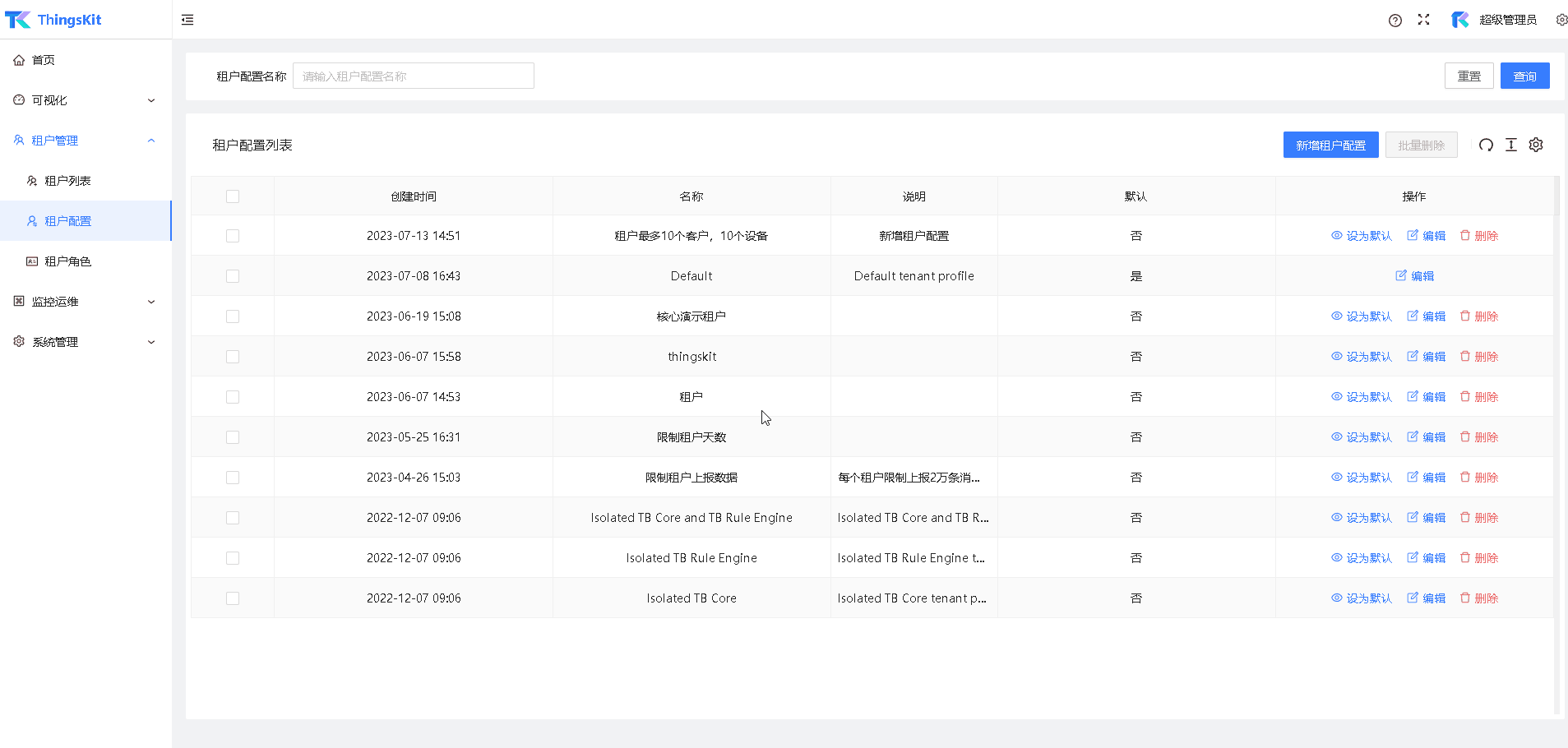Delete the thingskit tenant profile
This screenshot has width=1568, height=748.
point(1478,357)
